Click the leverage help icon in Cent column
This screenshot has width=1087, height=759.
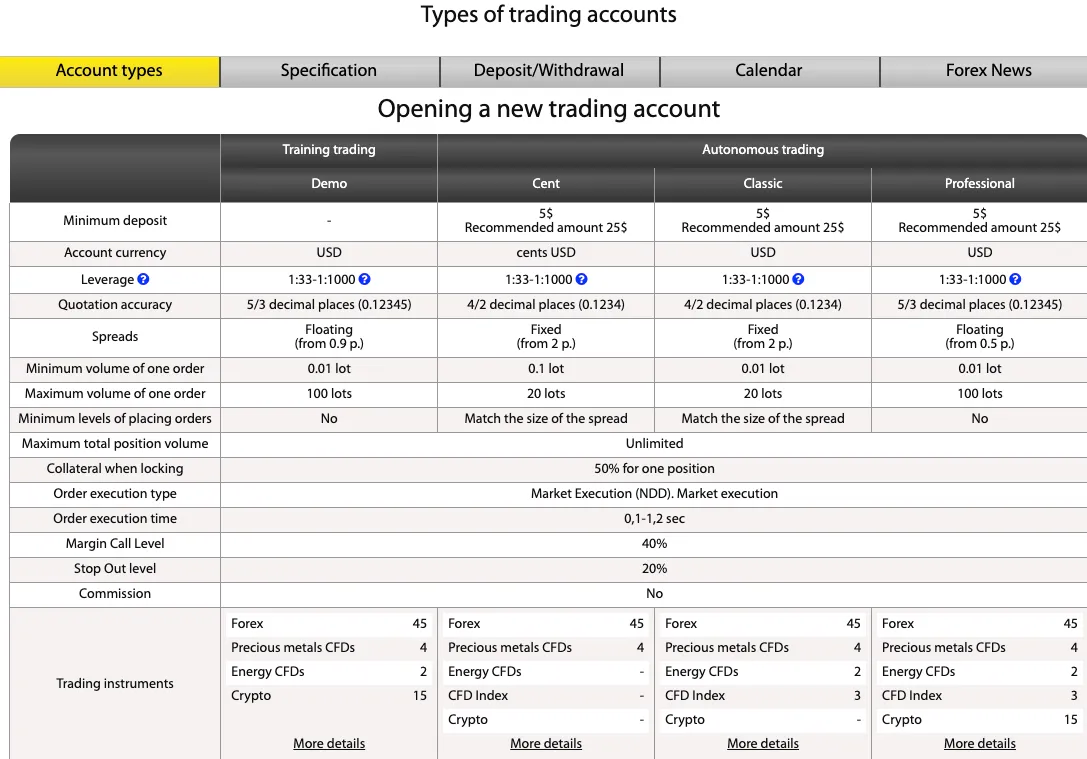(x=581, y=279)
